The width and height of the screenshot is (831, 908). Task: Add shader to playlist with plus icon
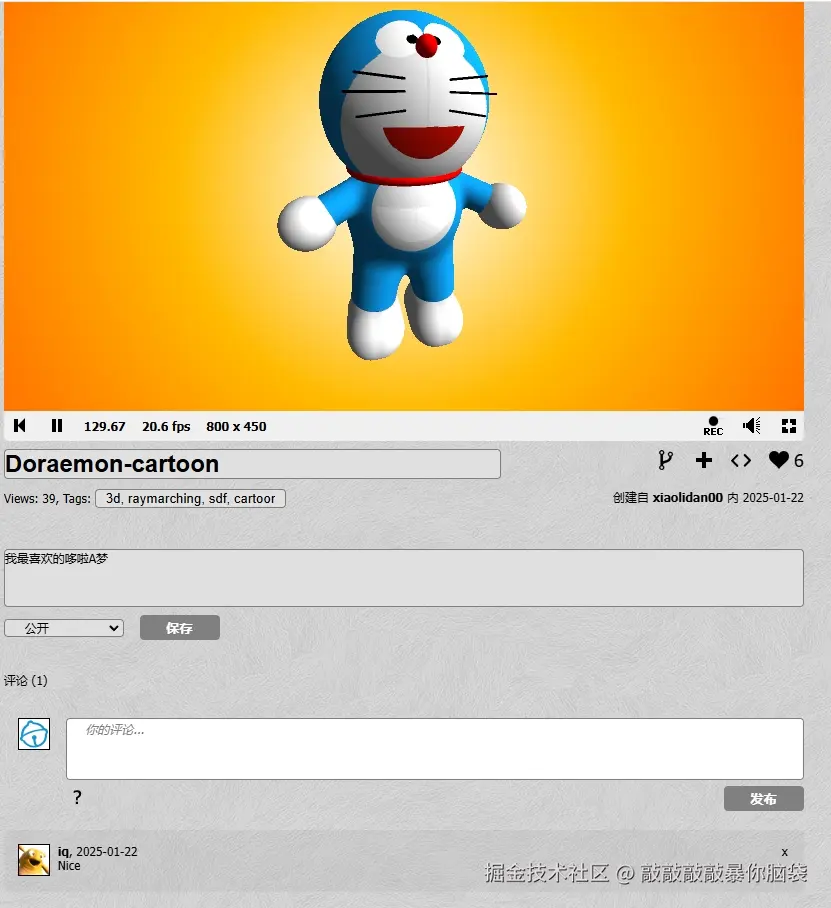pyautogui.click(x=704, y=460)
